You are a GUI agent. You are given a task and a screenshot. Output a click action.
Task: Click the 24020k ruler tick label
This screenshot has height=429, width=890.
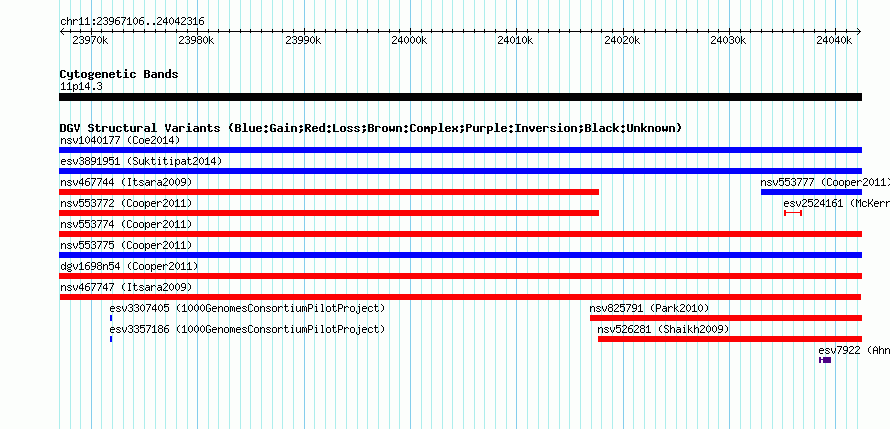pyautogui.click(x=622, y=40)
